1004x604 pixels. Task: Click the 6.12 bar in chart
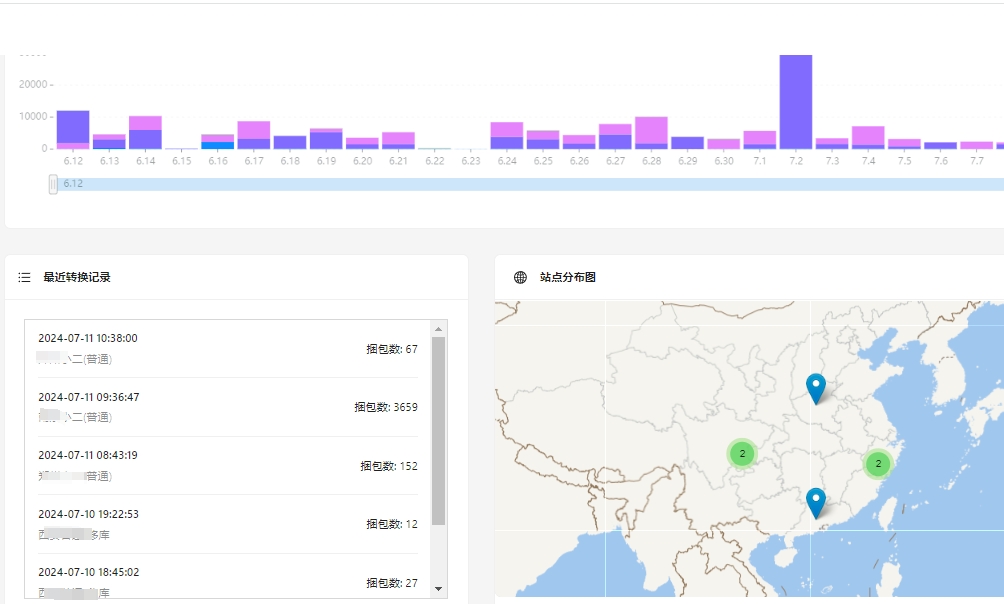coord(73,130)
